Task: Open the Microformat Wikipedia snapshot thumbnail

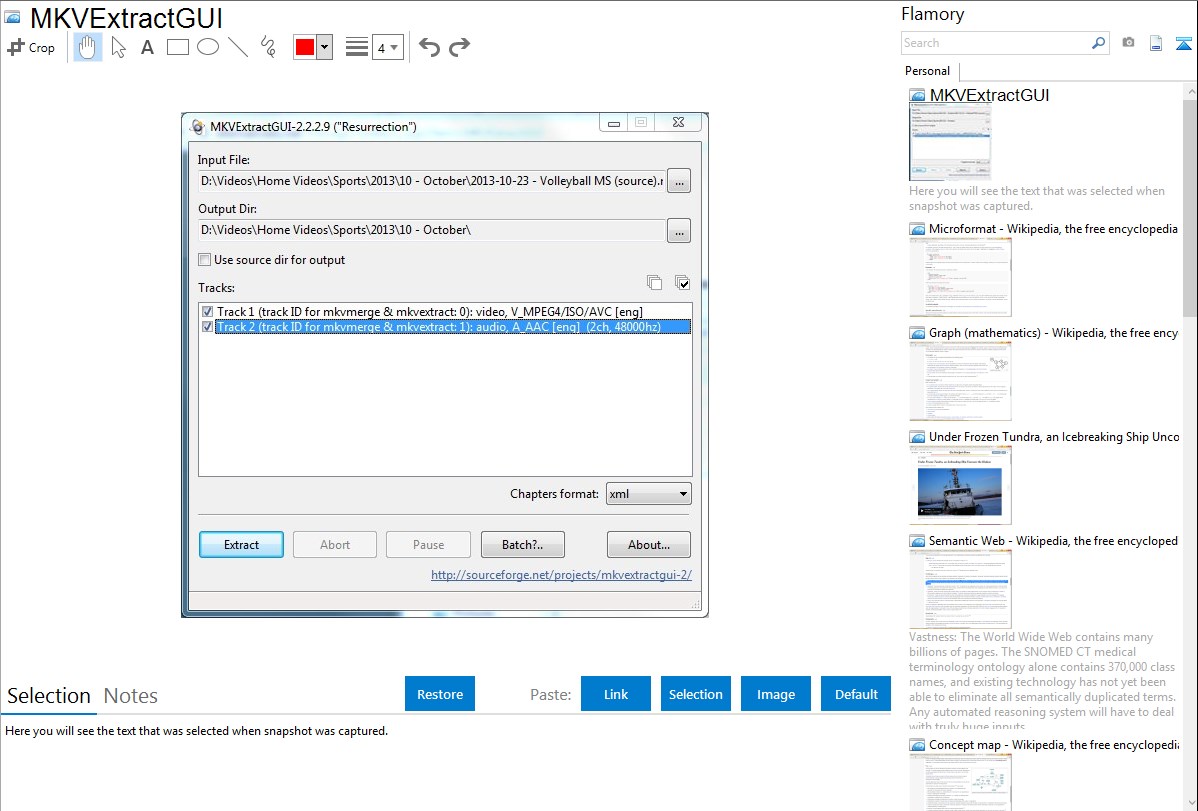Action: 960,277
